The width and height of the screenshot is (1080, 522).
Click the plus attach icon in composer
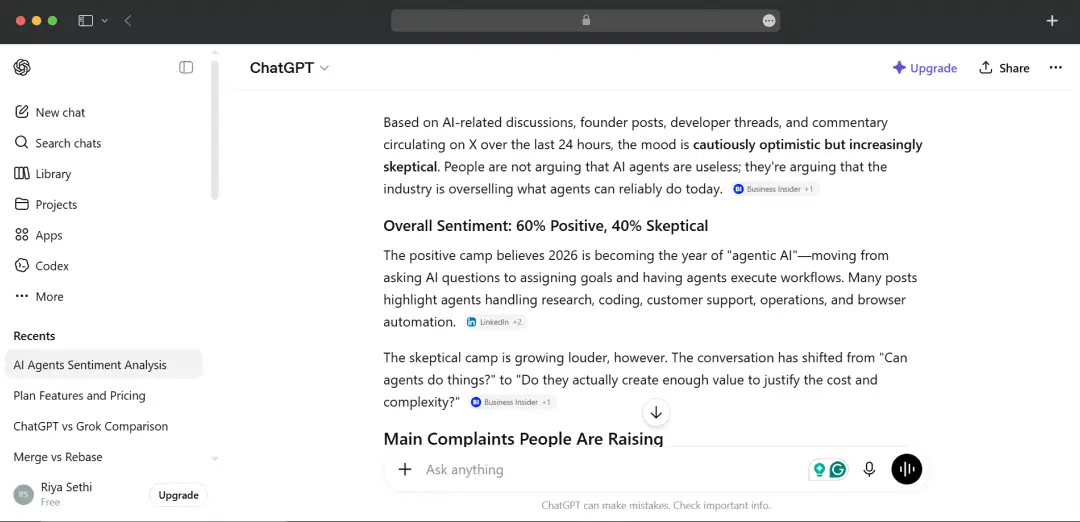coord(405,470)
